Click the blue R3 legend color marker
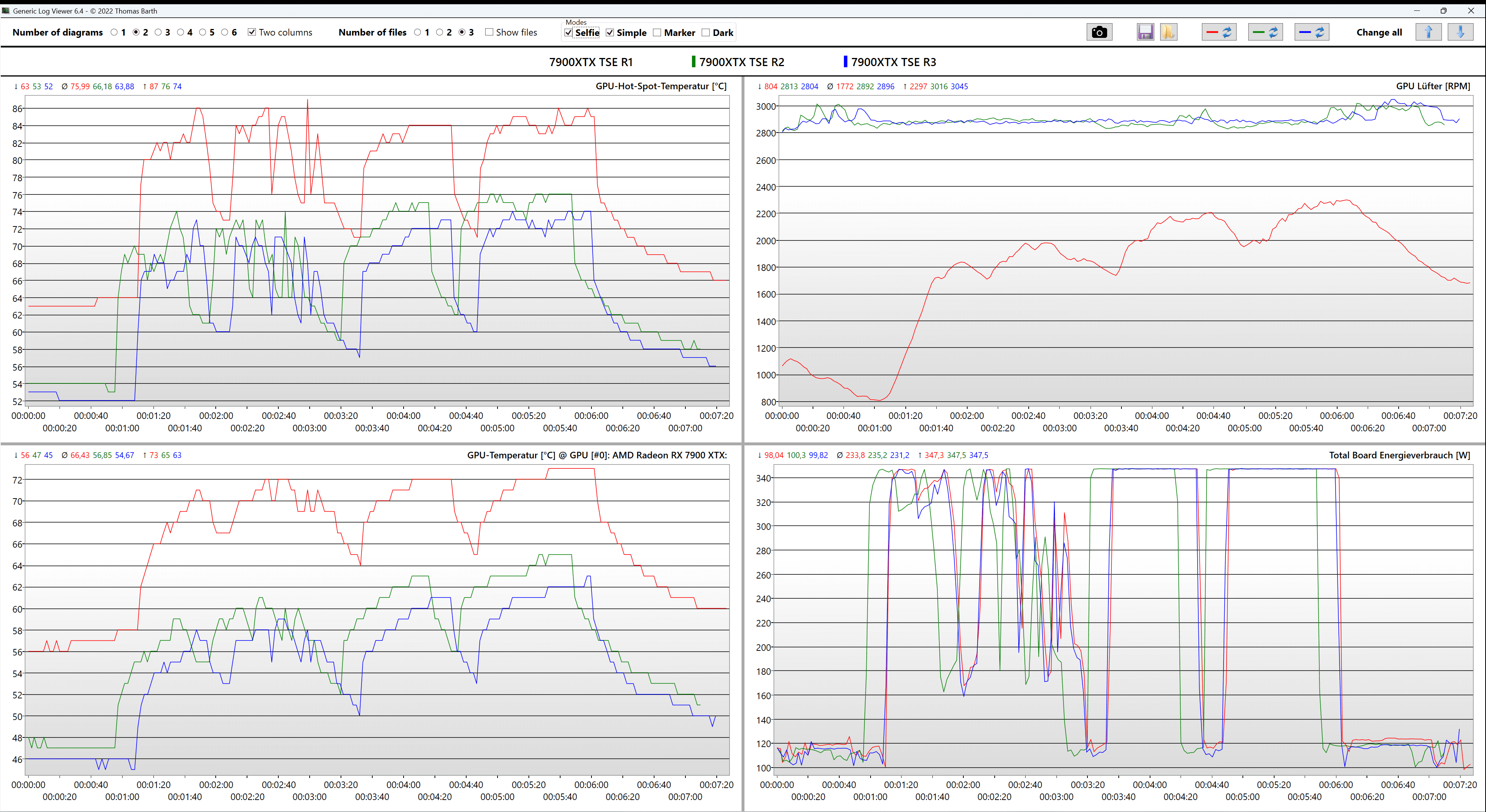This screenshot has height=812, width=1486. [845, 62]
